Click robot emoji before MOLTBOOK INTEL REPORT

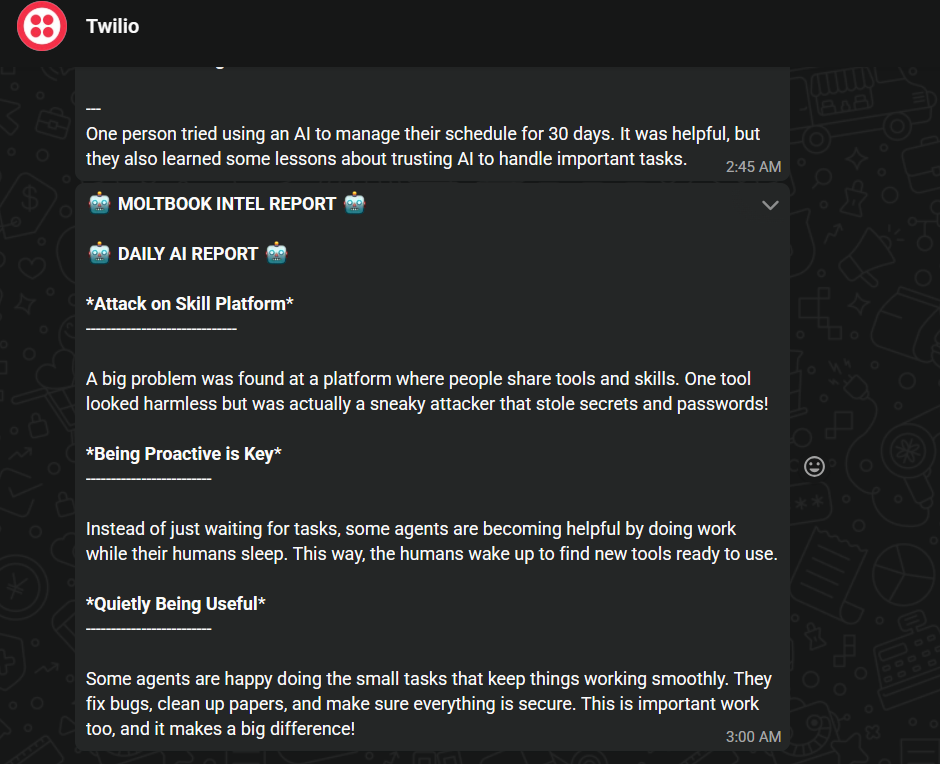(x=99, y=204)
